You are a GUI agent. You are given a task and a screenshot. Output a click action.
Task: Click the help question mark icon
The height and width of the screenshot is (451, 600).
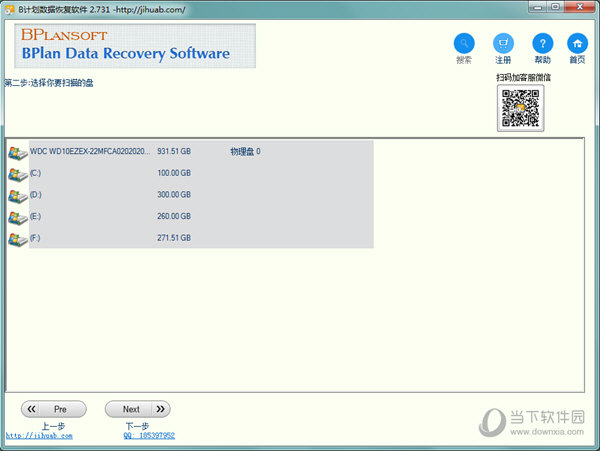click(x=543, y=43)
